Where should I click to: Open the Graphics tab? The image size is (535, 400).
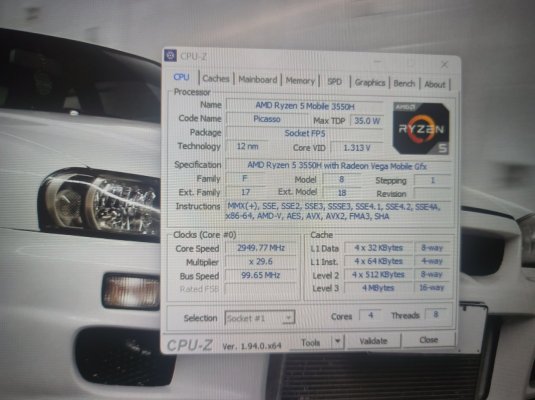[370, 83]
